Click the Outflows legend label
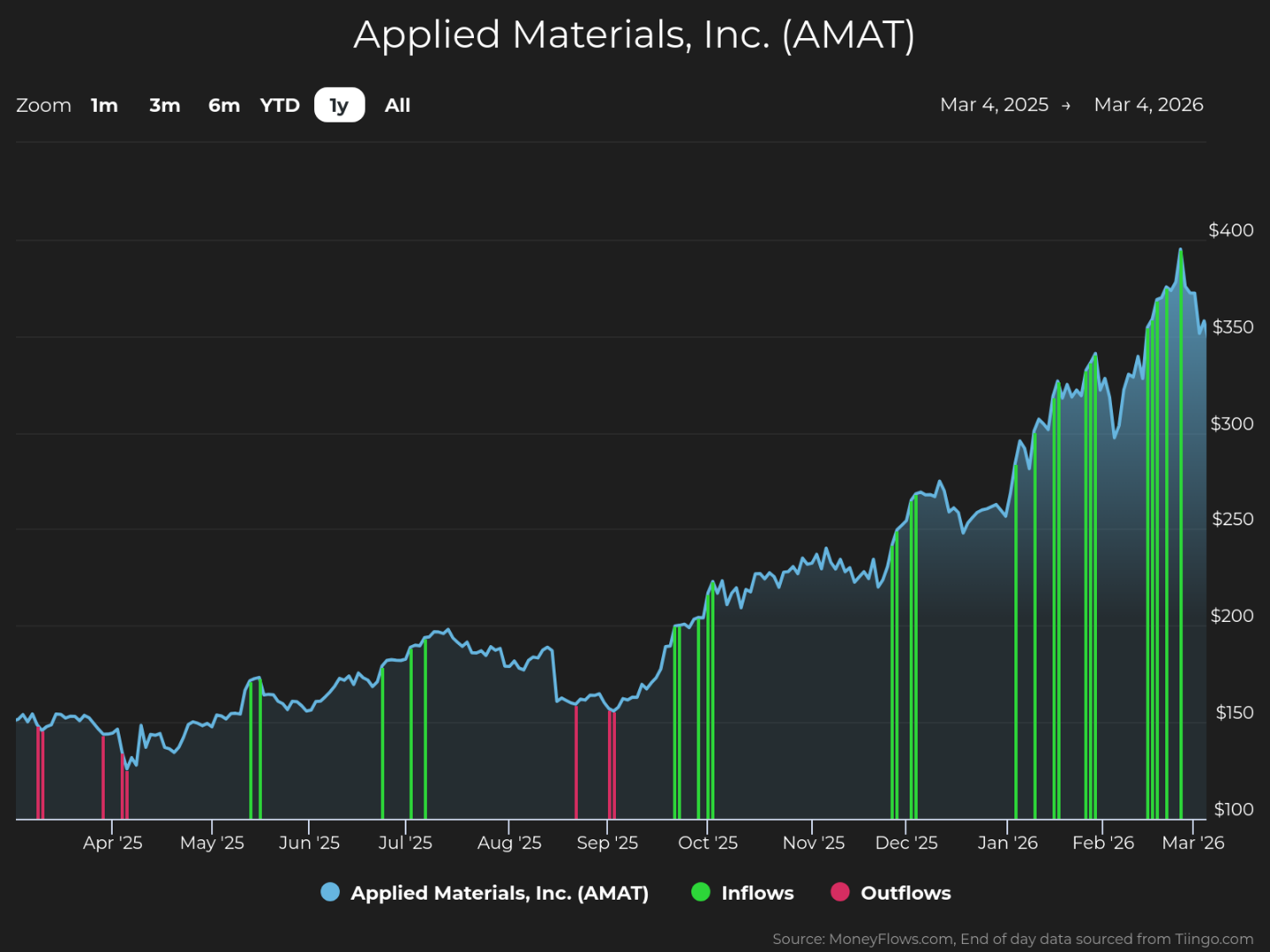 [906, 893]
